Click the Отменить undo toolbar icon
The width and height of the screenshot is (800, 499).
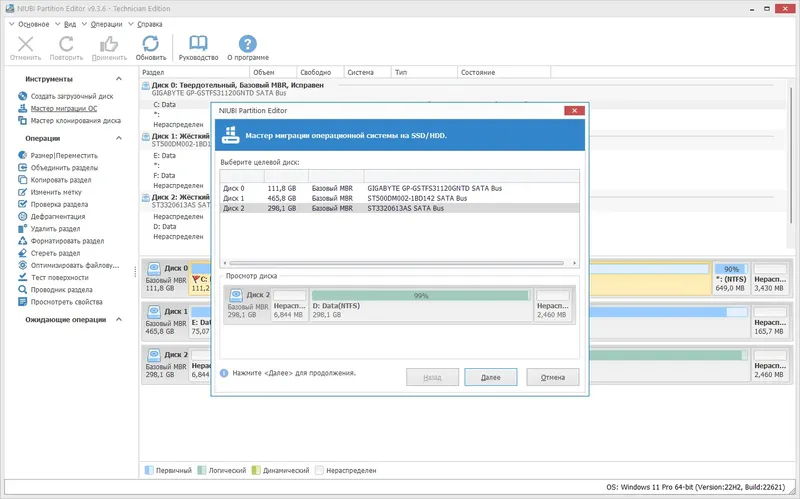tap(26, 44)
